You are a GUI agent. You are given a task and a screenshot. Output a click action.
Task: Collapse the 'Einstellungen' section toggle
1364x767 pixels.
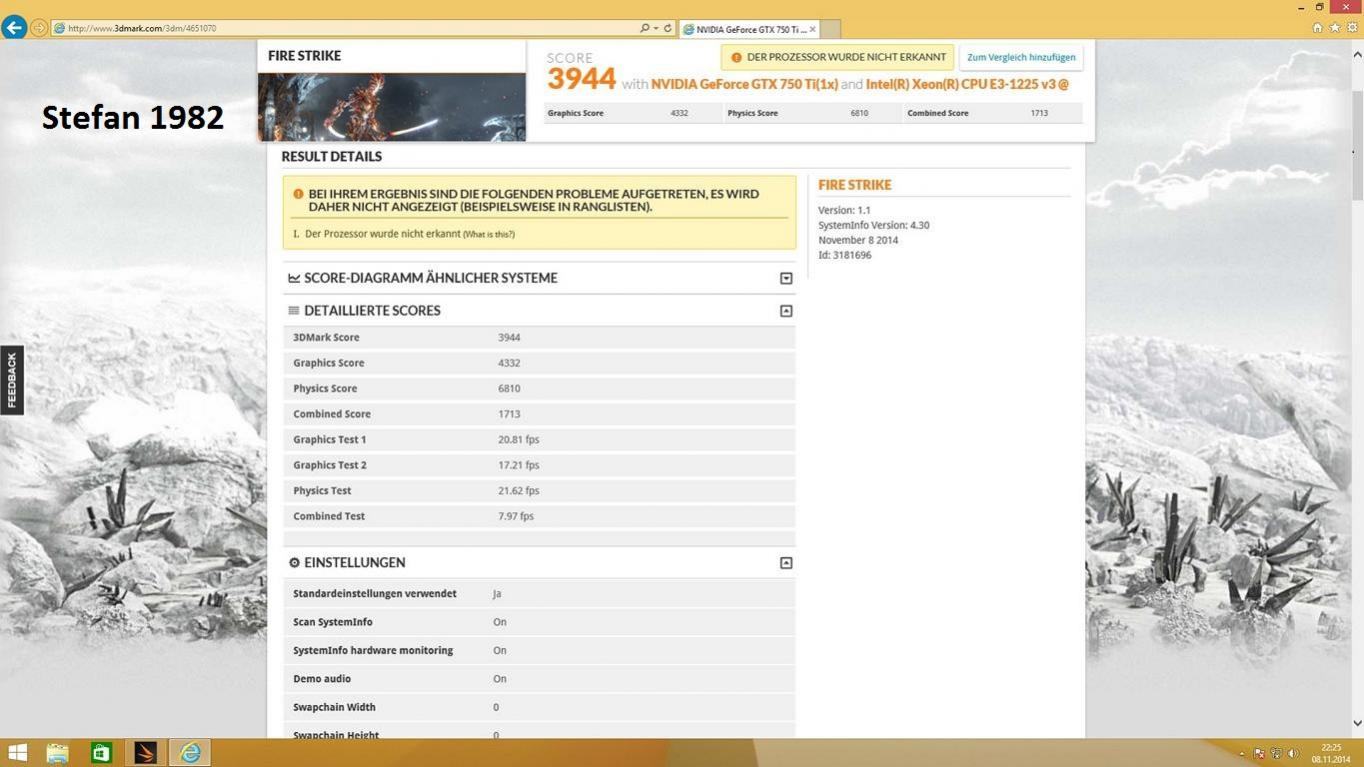(x=786, y=563)
